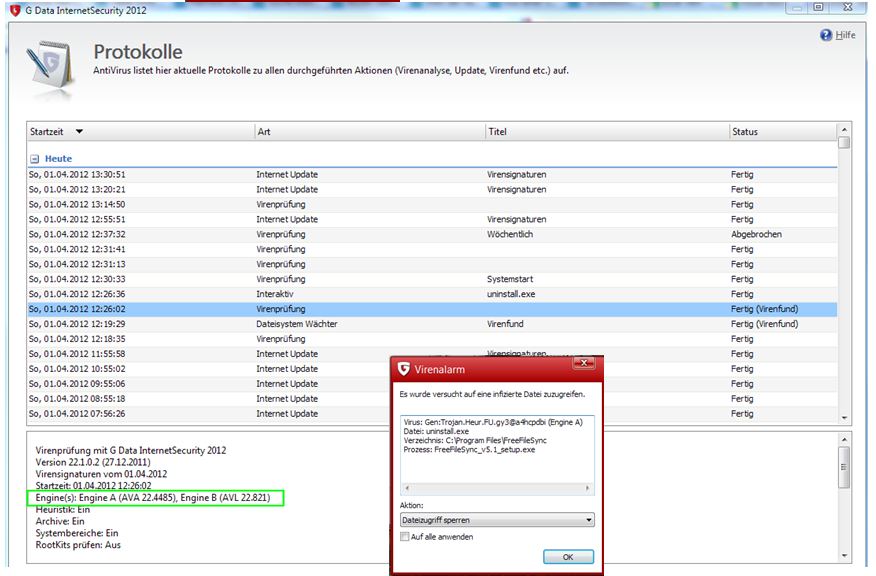Open the Aktion dropdown Dateizugriff sperren
This screenshot has height=576, width=876.
tap(497, 520)
